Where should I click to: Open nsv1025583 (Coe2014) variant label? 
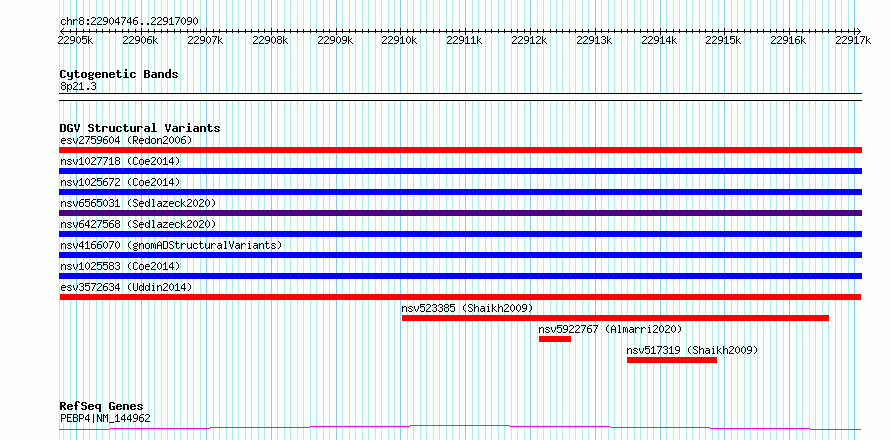(x=120, y=266)
